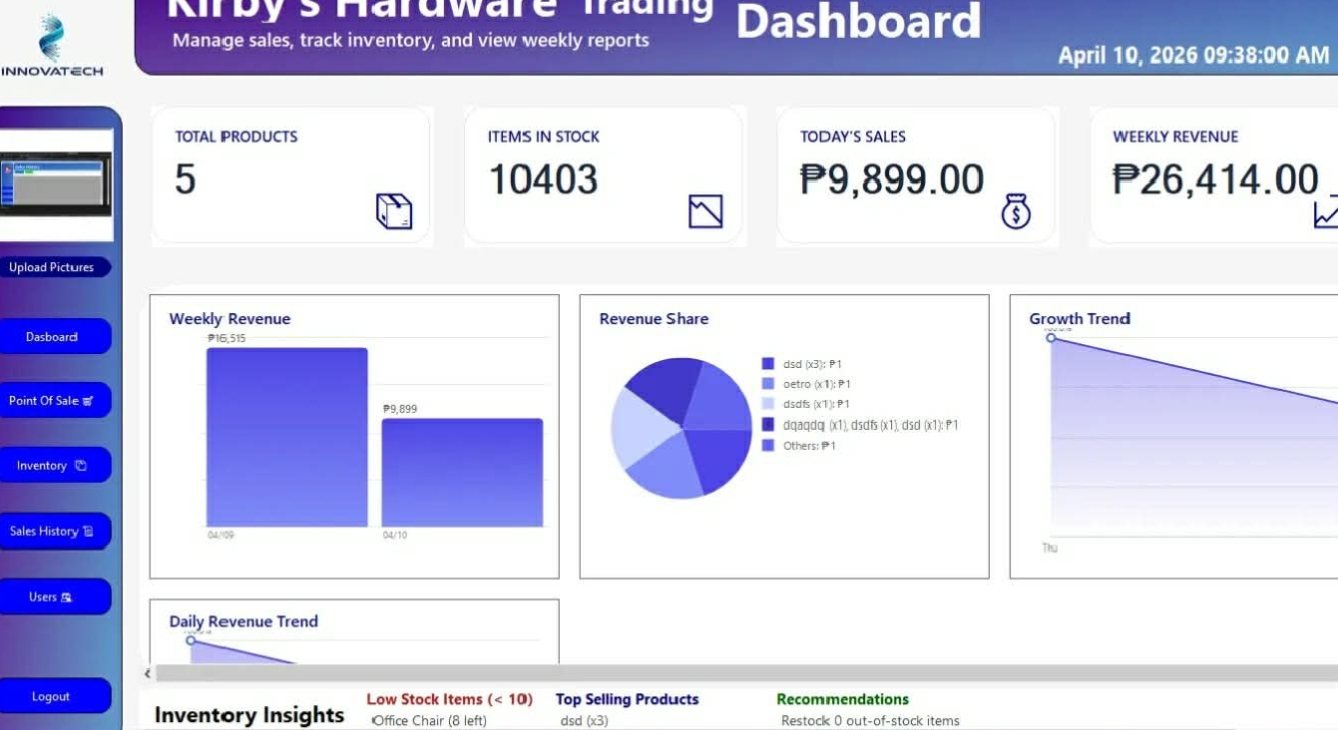The image size is (1338, 730).
Task: Click the 04/10 bar in Weekly Revenue
Action: tap(462, 472)
